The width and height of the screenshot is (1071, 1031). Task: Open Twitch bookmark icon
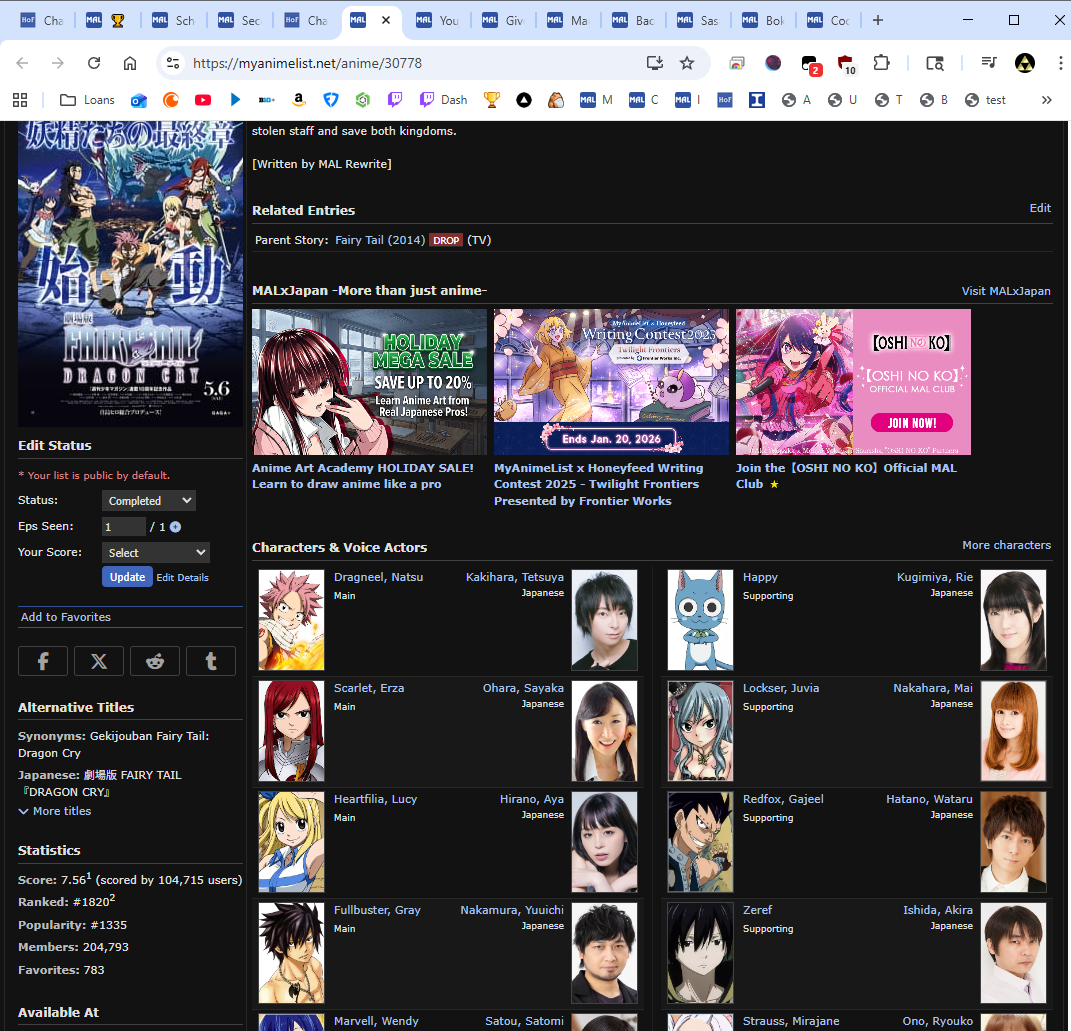coord(395,100)
